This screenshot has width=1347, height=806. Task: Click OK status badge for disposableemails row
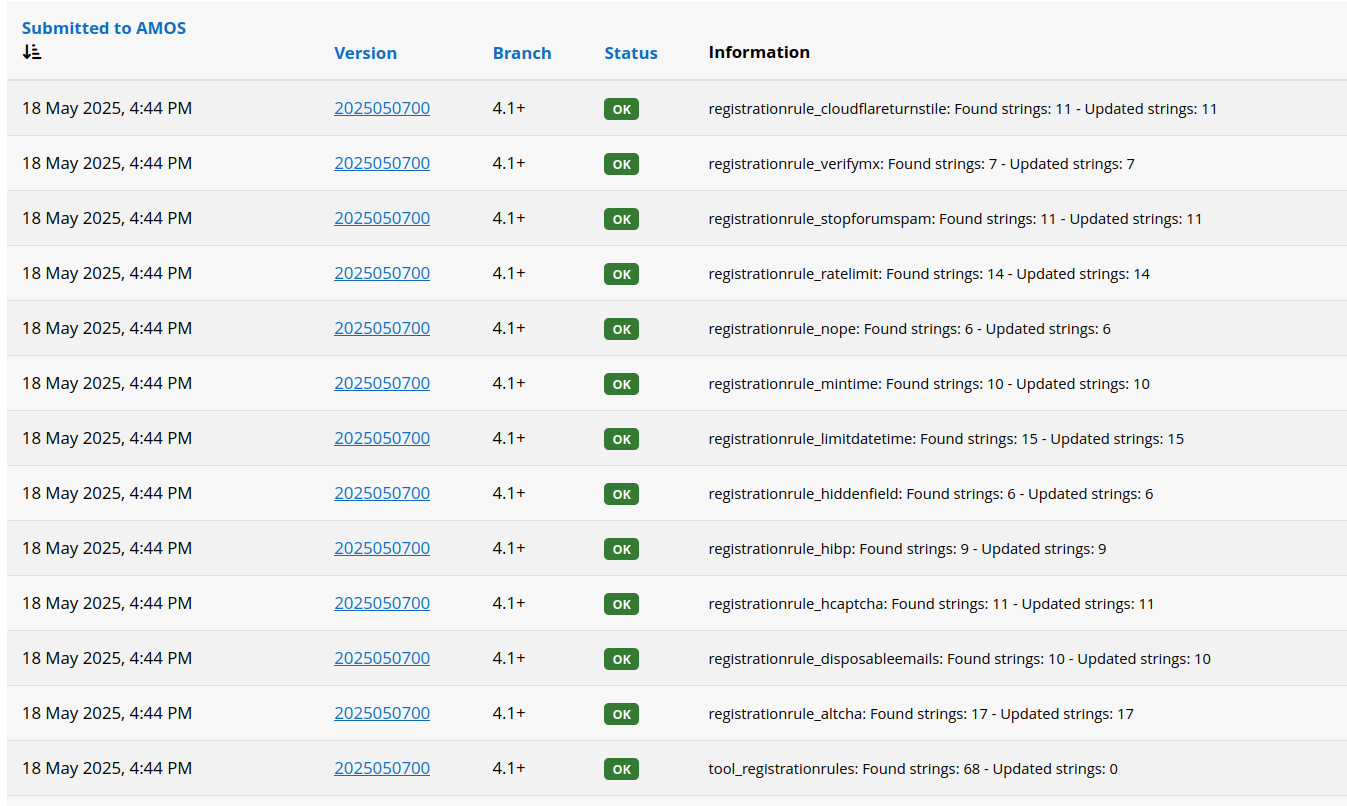[x=621, y=659]
